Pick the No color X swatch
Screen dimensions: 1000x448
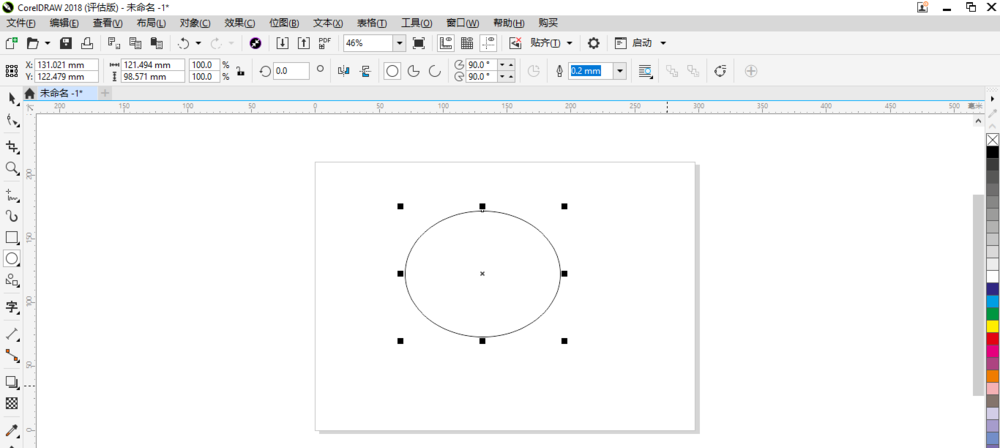(x=992, y=139)
